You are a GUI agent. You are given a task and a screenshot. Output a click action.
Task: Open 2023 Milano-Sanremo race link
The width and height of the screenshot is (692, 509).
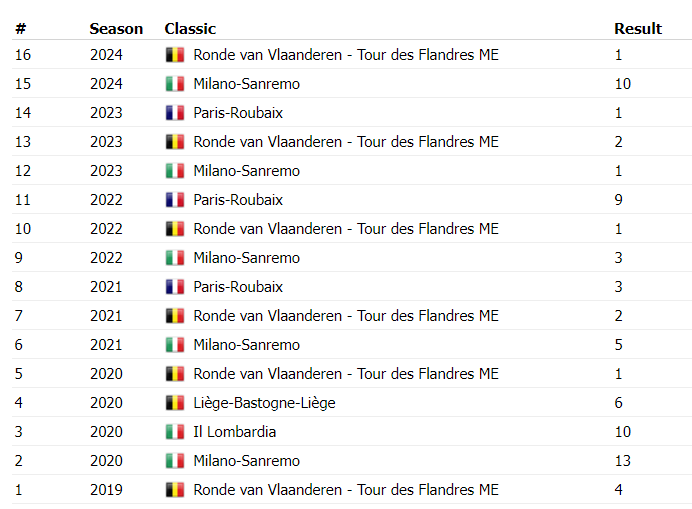click(x=246, y=171)
